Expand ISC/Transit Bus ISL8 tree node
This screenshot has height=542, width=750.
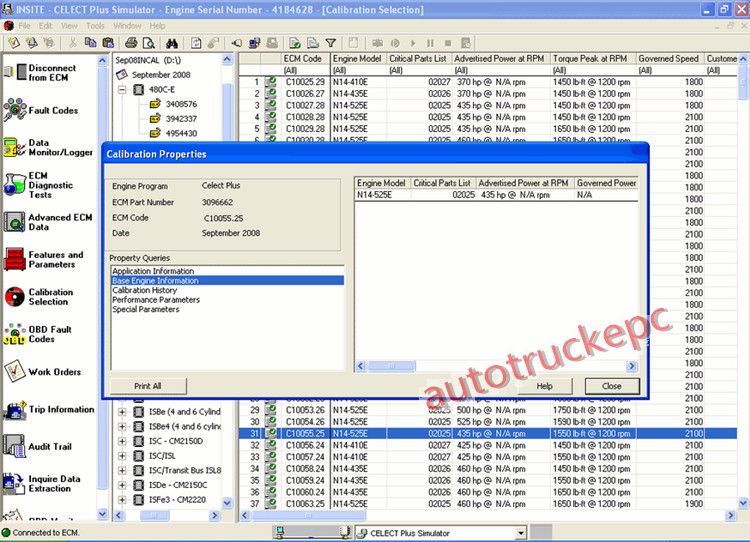(122, 470)
